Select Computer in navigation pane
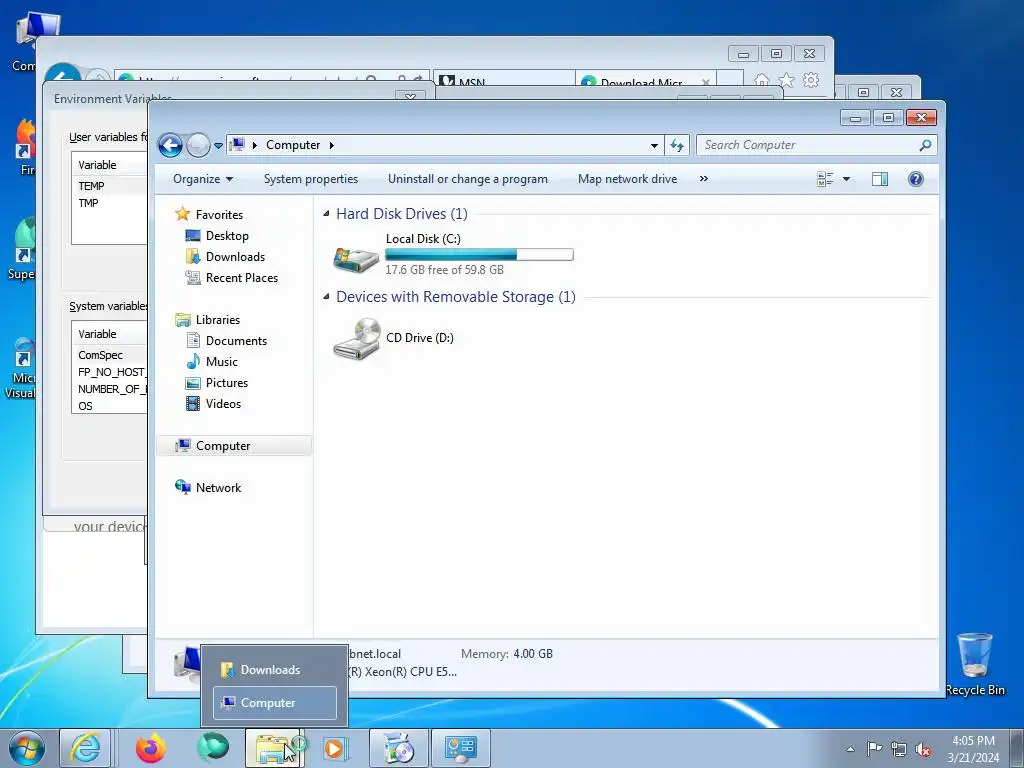1024x768 pixels. pyautogui.click(x=234, y=445)
